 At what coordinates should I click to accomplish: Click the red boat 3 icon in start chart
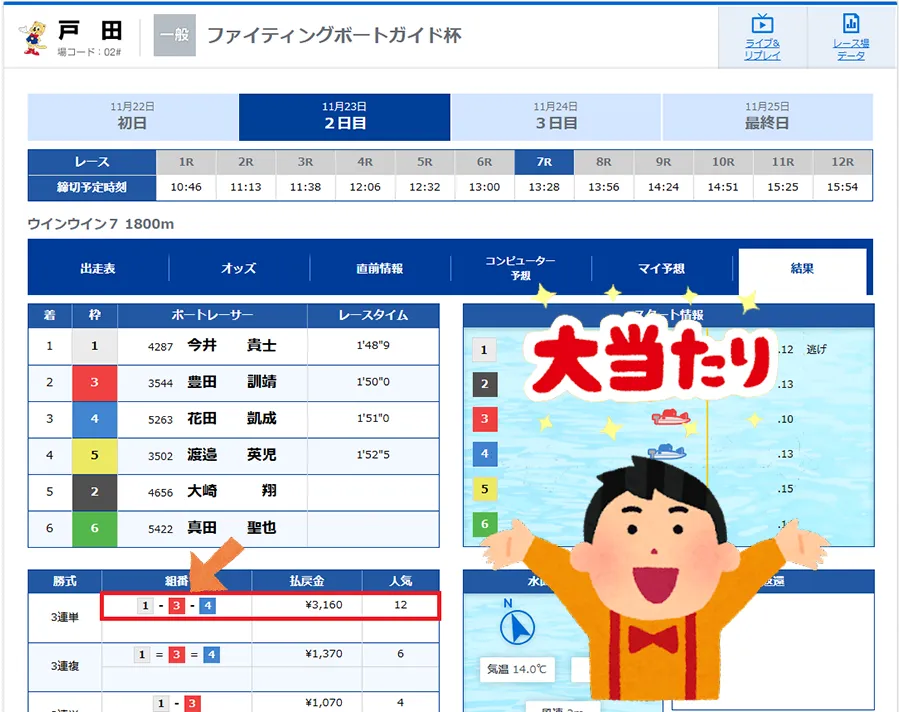click(x=672, y=416)
